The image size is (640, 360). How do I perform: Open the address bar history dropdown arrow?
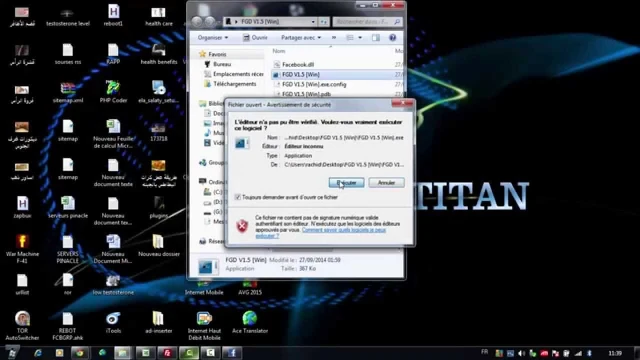pos(313,22)
